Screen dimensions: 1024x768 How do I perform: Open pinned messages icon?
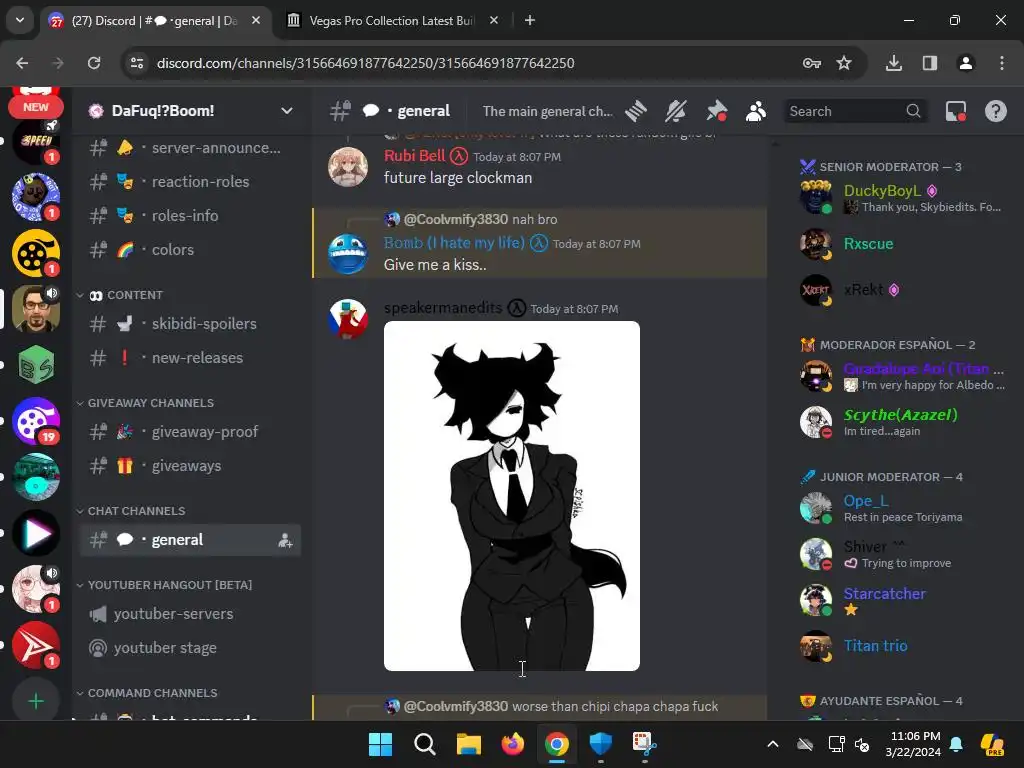pyautogui.click(x=716, y=111)
